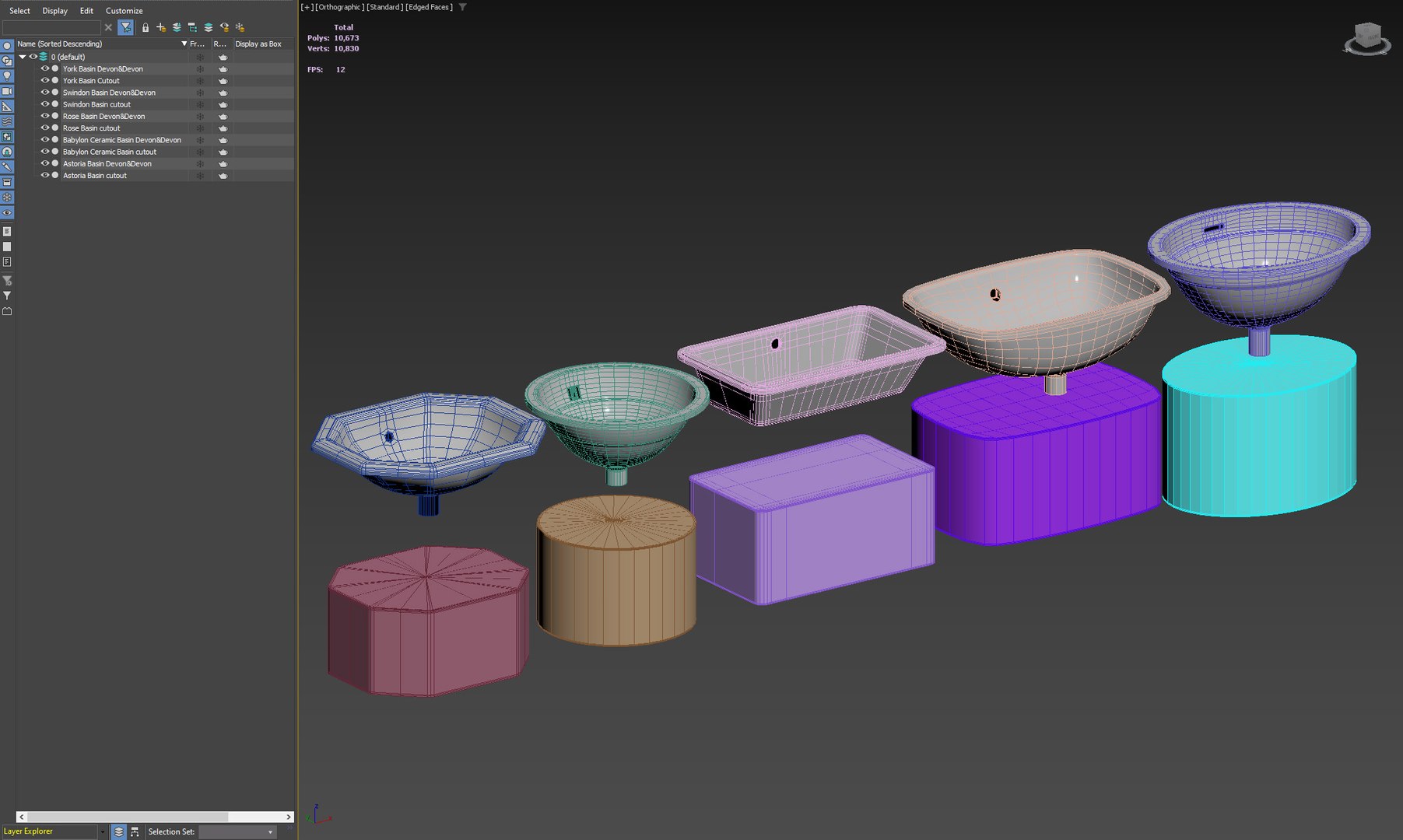
Task: Toggle Display Lights bulb filter
Action: [7, 76]
